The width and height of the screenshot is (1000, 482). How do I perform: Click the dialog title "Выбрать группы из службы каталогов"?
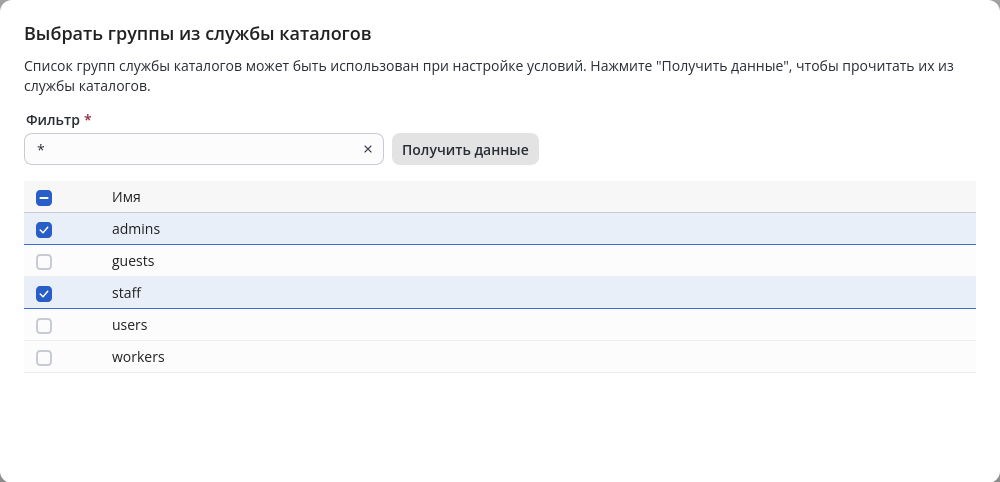click(197, 34)
